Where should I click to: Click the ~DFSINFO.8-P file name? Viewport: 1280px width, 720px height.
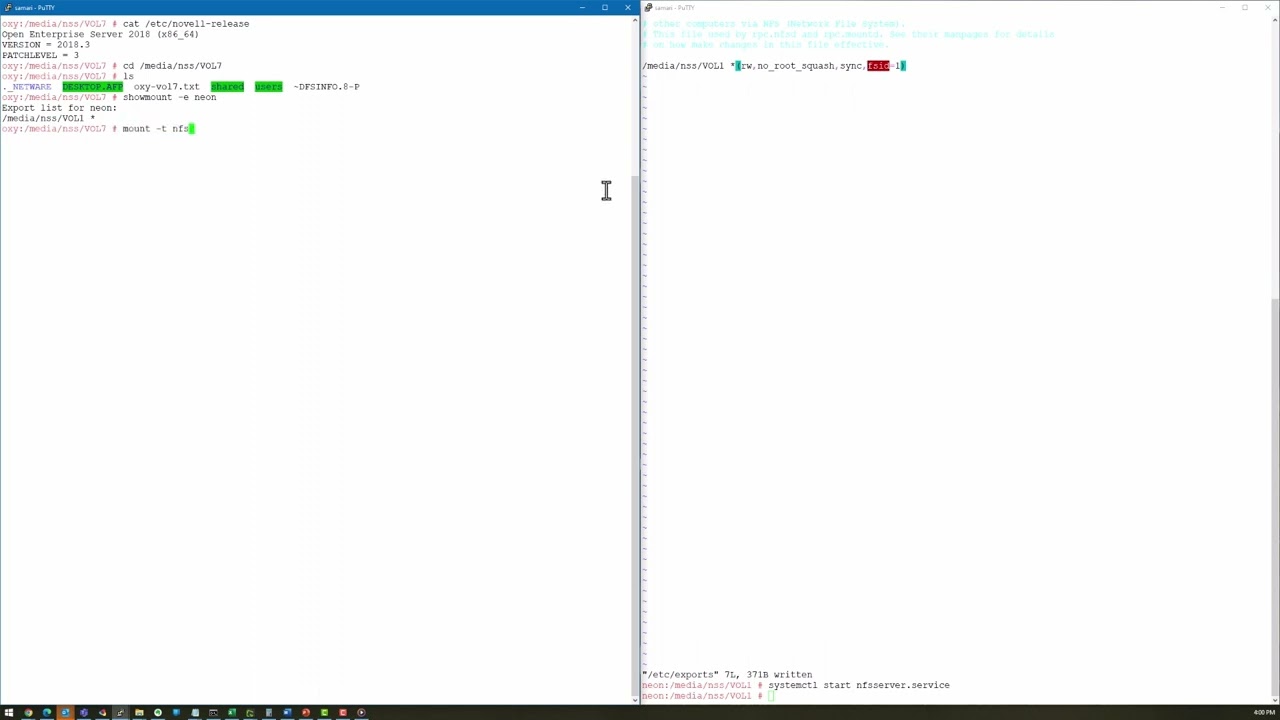click(x=326, y=87)
